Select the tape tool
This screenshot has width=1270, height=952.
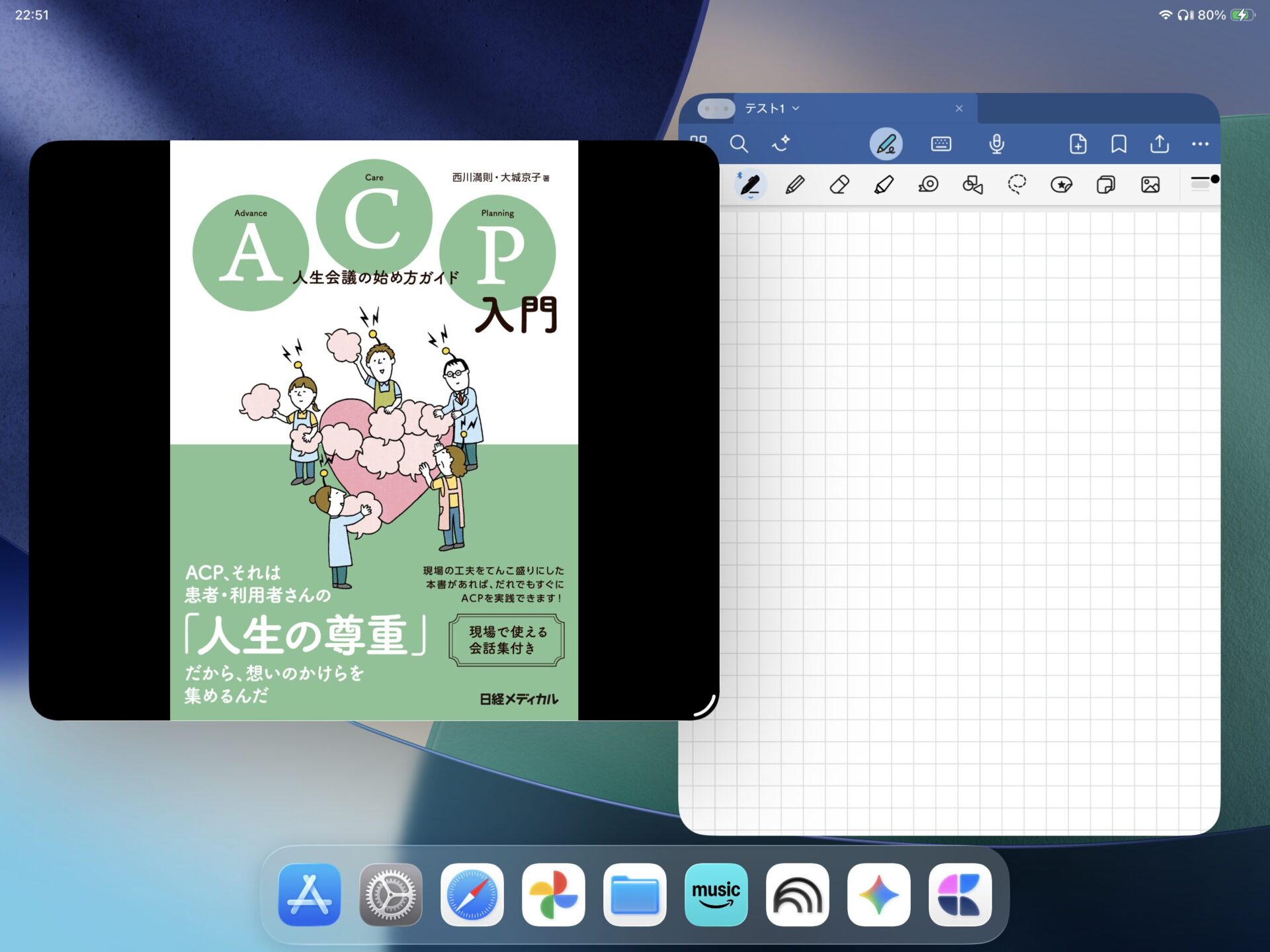(x=928, y=185)
